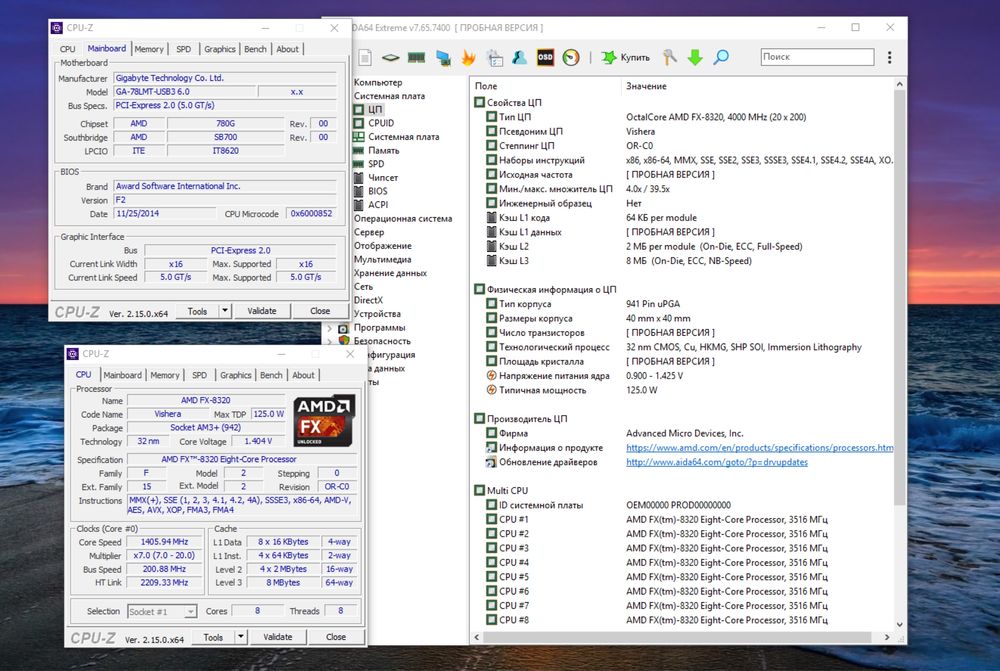
Task: Click right arrow of AIDA64 horizontal scrollbar
Action: click(886, 637)
